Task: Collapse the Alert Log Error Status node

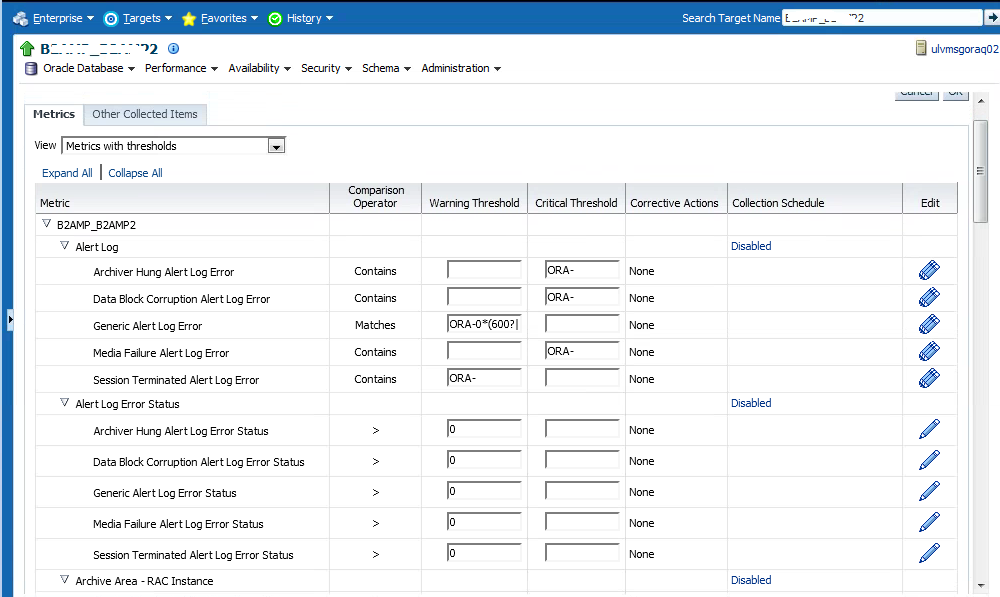Action: [64, 403]
